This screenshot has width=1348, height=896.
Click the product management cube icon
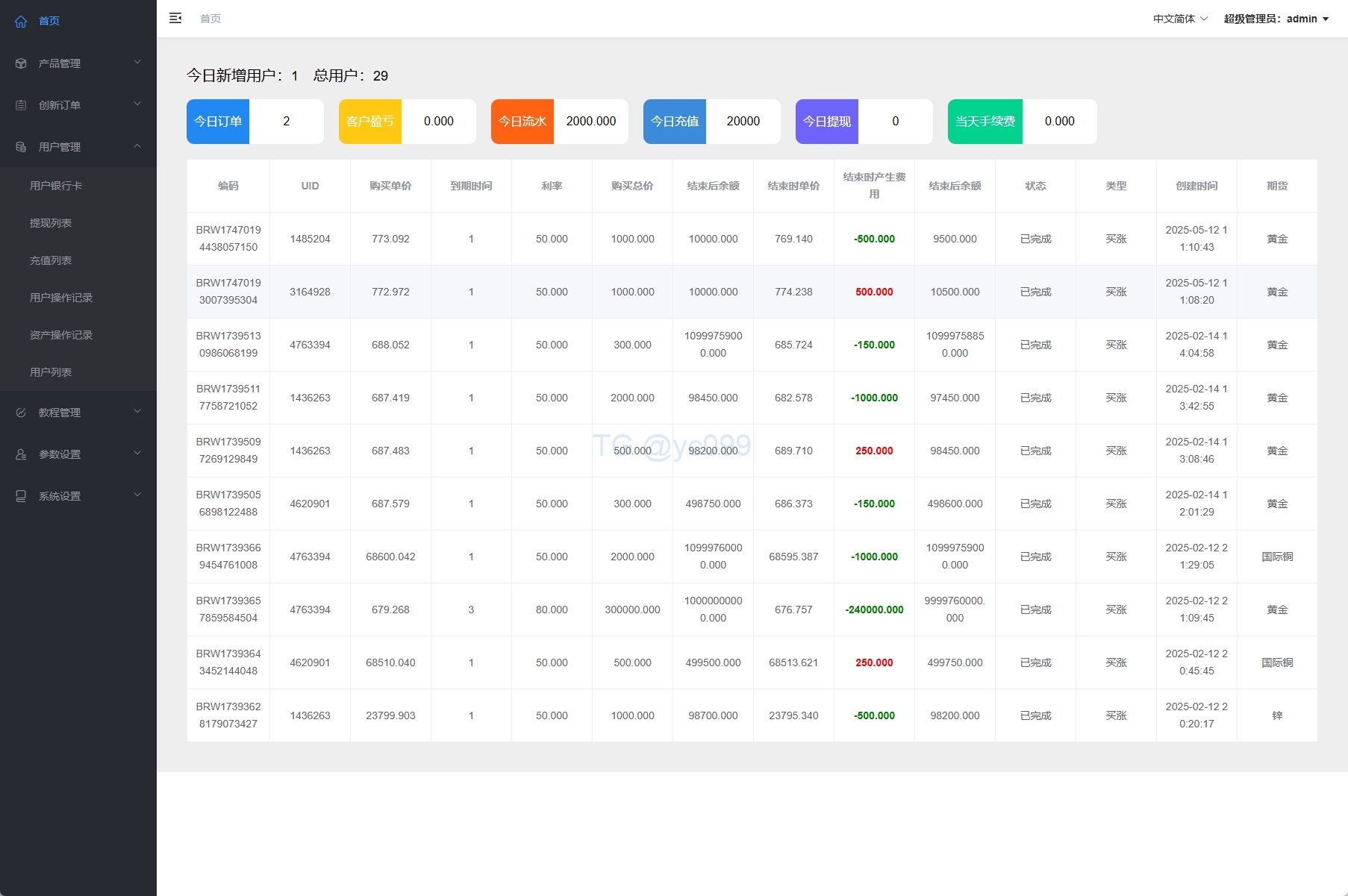(21, 63)
